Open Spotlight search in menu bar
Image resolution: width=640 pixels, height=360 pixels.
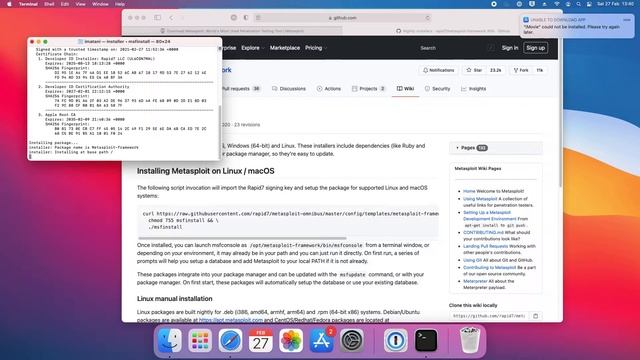tap(578, 4)
